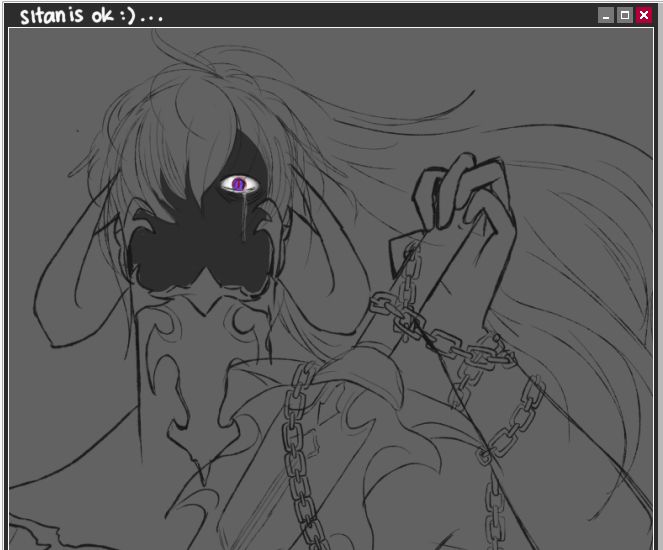Close the window with the red X
This screenshot has height=550, width=663.
coord(644,16)
